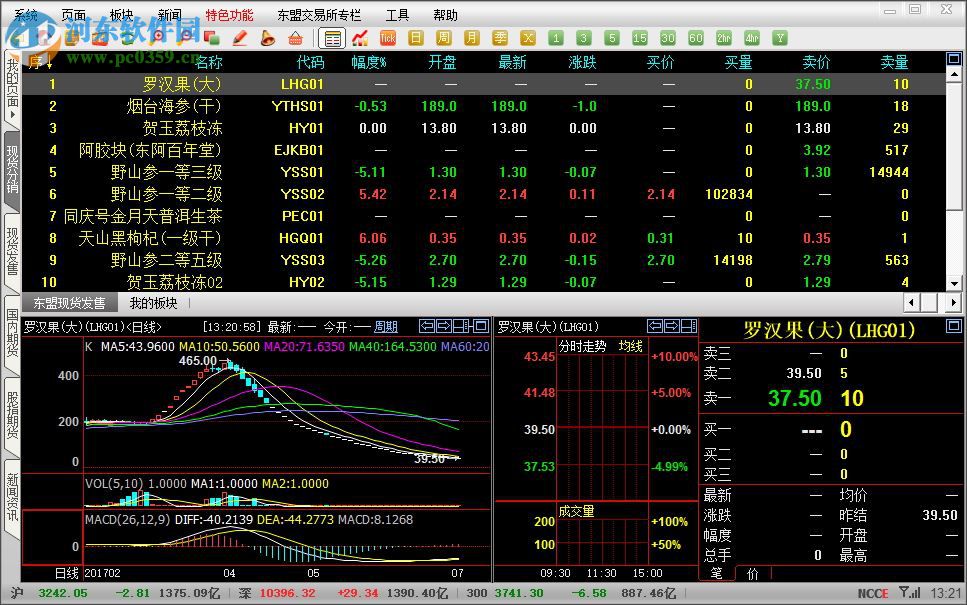Screen dimensions: 967x605
Task: Select the 野山参一等二级 row
Action: pos(484,194)
